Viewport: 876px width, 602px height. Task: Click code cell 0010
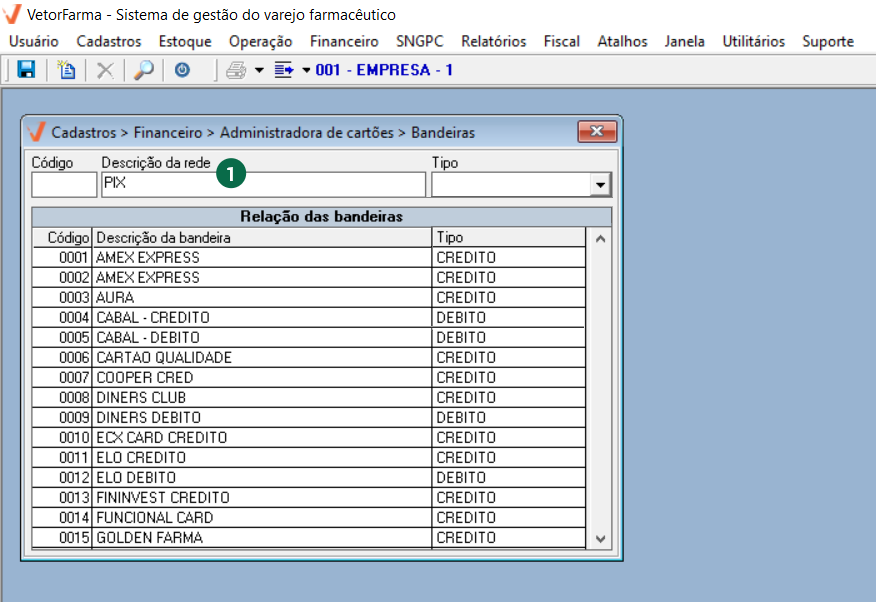coord(62,438)
